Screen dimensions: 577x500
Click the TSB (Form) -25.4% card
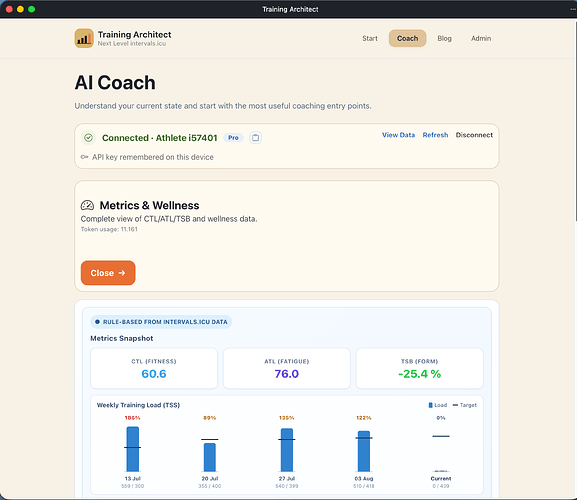click(x=420, y=368)
